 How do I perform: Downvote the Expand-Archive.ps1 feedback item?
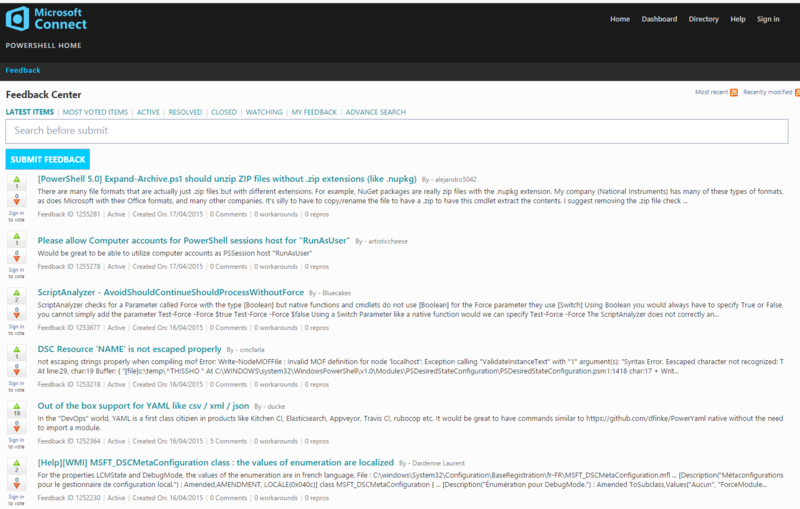pos(17,201)
